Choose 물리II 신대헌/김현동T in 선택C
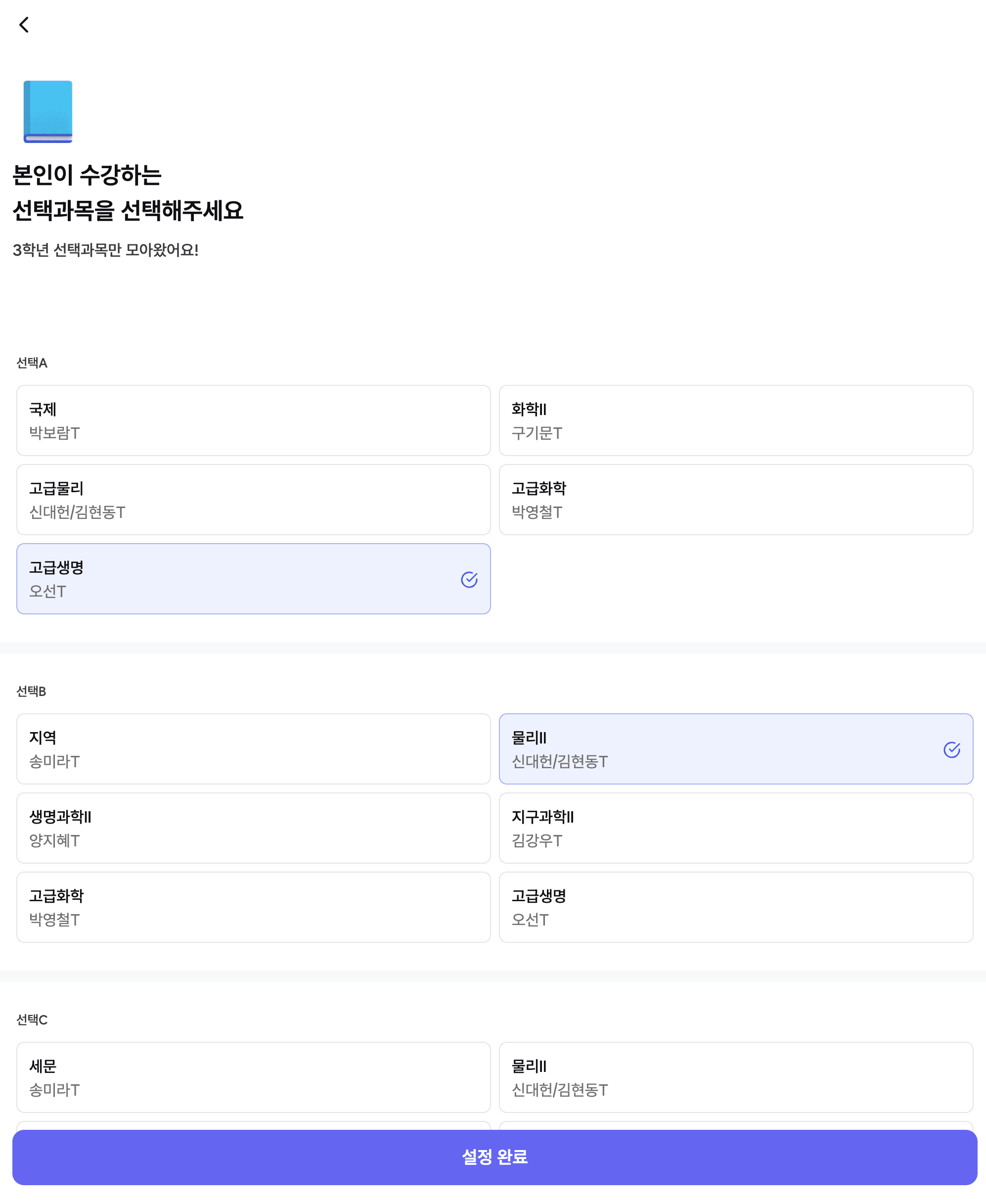 click(735, 1076)
